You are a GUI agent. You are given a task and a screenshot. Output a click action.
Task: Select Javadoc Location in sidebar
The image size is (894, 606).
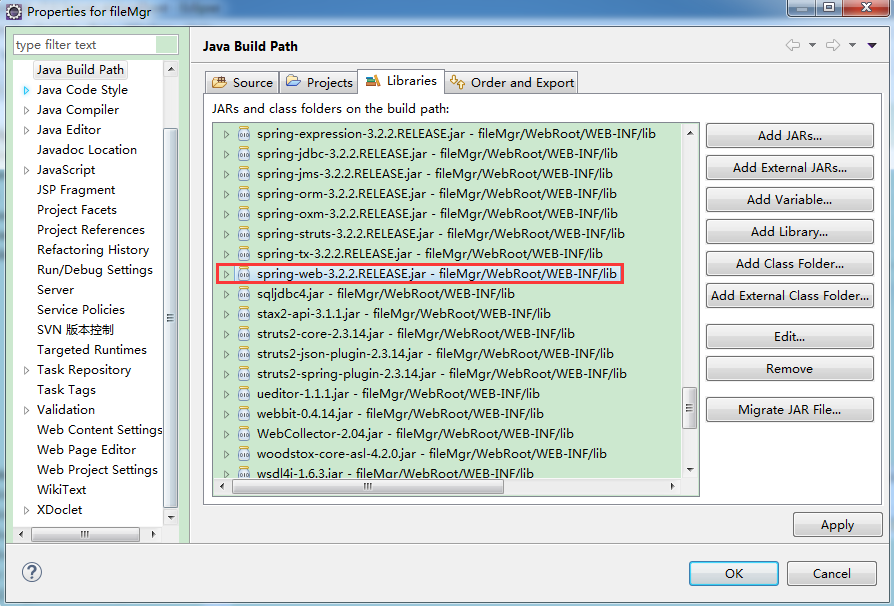point(87,150)
